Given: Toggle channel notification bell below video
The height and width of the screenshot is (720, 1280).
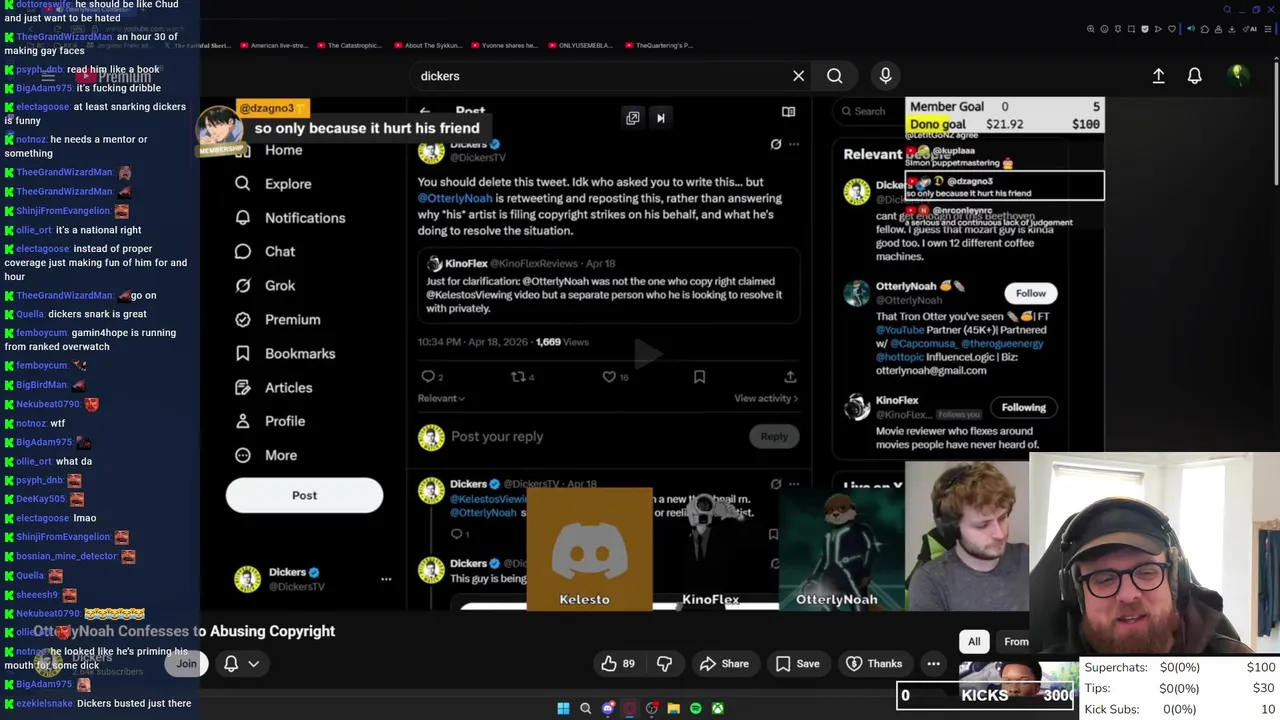Looking at the screenshot, I should click(231, 663).
